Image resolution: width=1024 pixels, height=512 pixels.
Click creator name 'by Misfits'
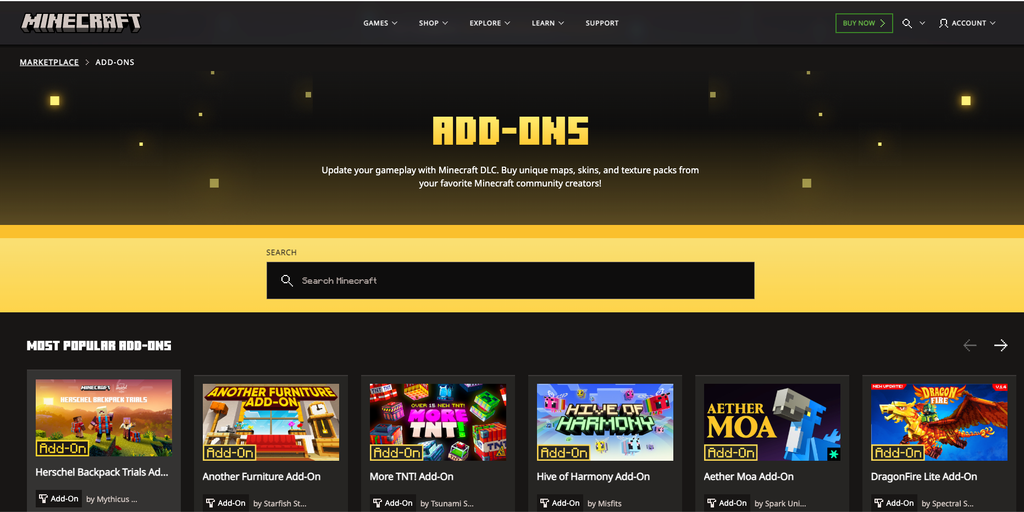[x=605, y=504]
